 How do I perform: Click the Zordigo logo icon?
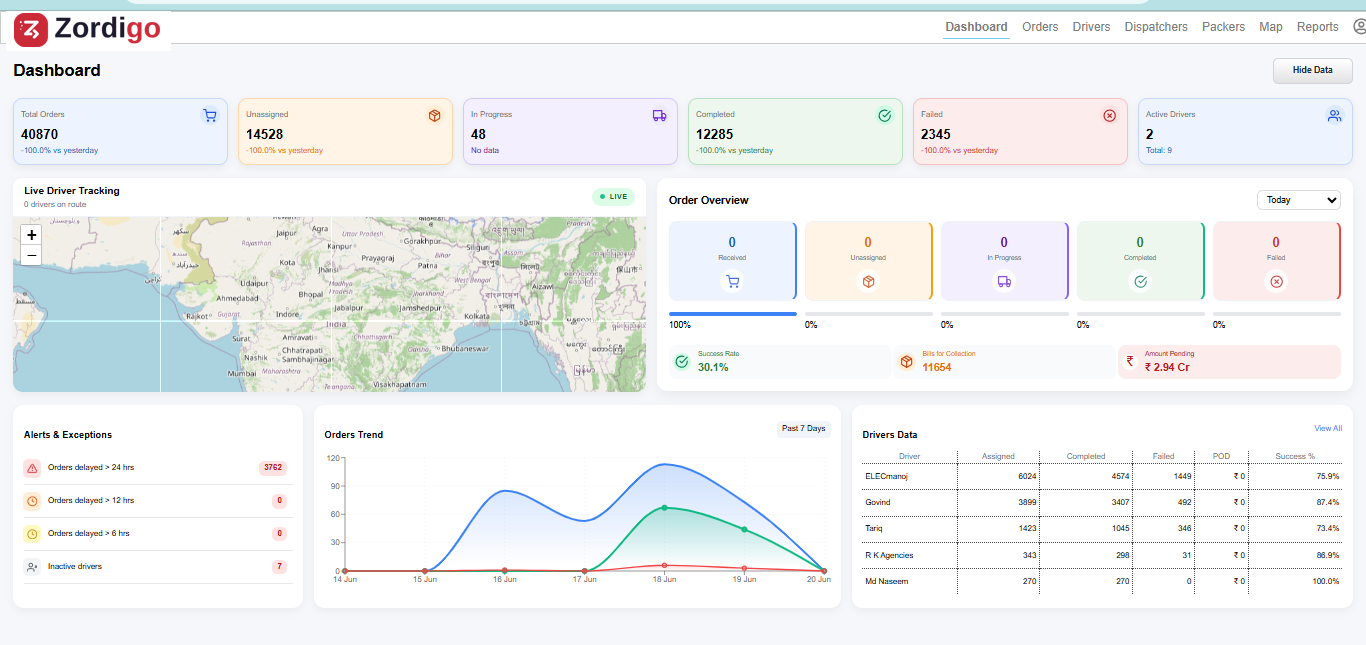point(31,30)
